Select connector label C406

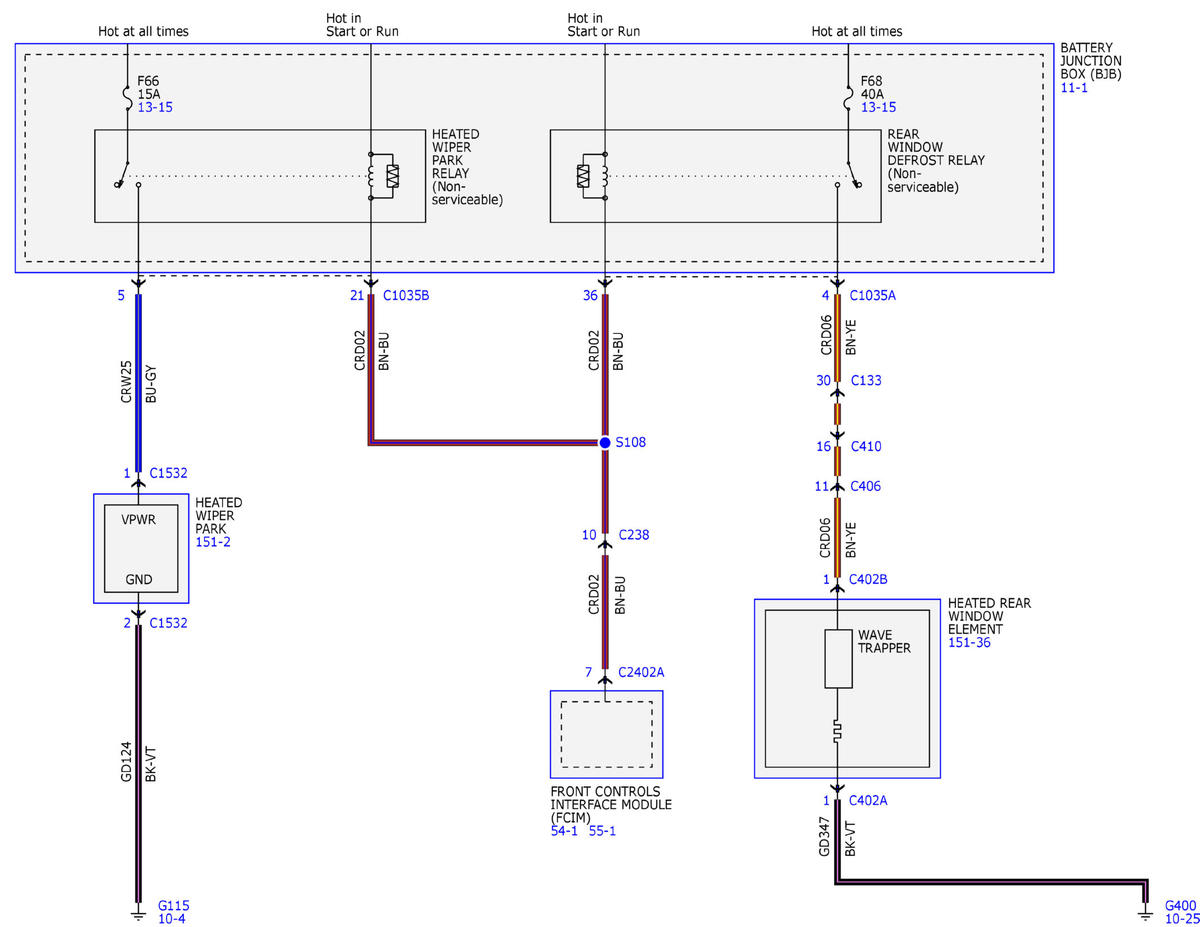[866, 486]
